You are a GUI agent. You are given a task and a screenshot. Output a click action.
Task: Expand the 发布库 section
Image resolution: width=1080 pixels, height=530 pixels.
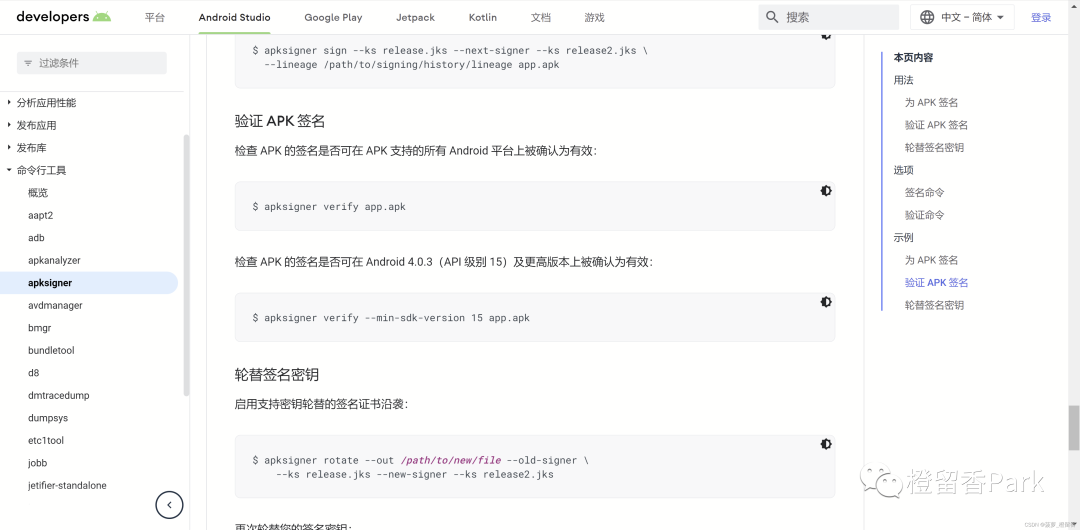click(9, 148)
